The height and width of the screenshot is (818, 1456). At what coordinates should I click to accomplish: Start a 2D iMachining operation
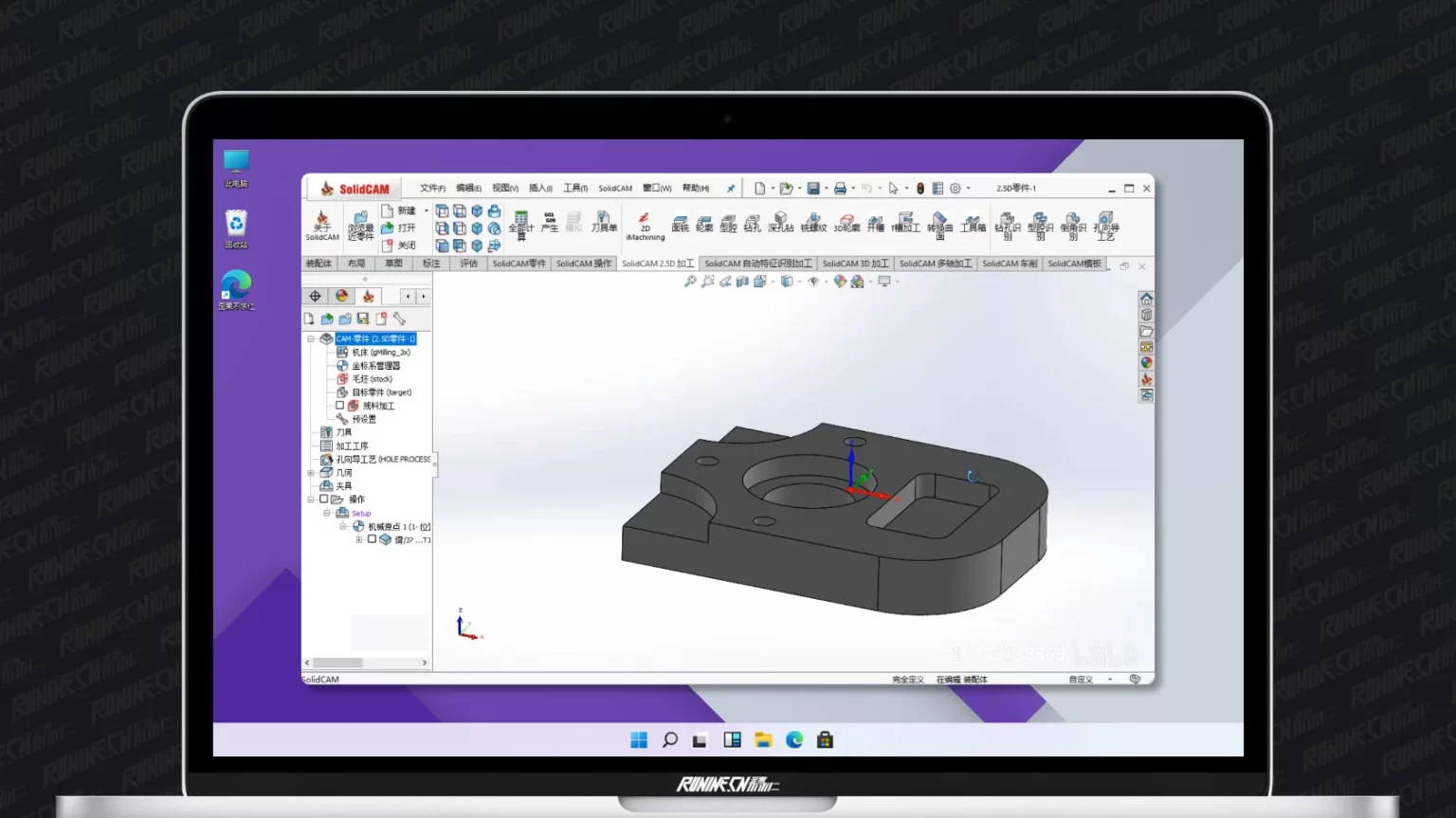click(645, 226)
